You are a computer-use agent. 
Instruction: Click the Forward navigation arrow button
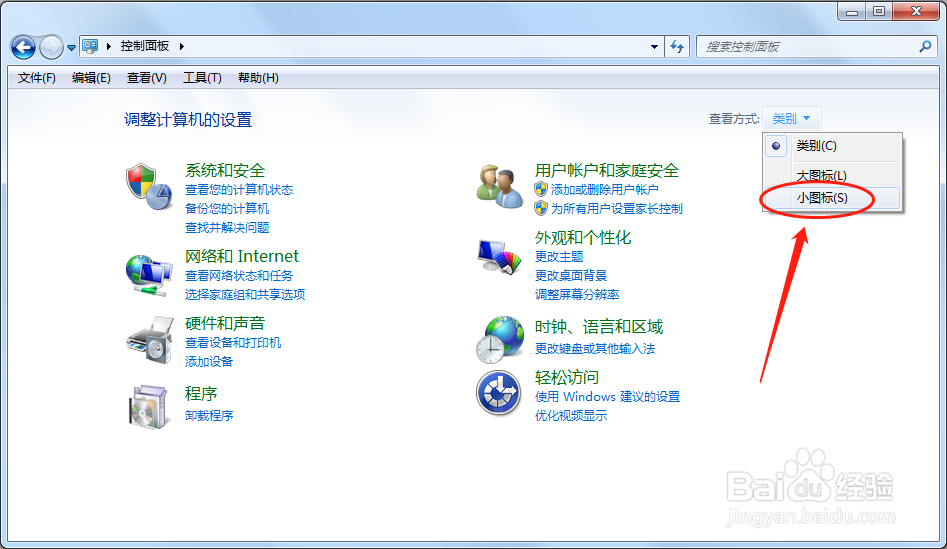[x=51, y=47]
